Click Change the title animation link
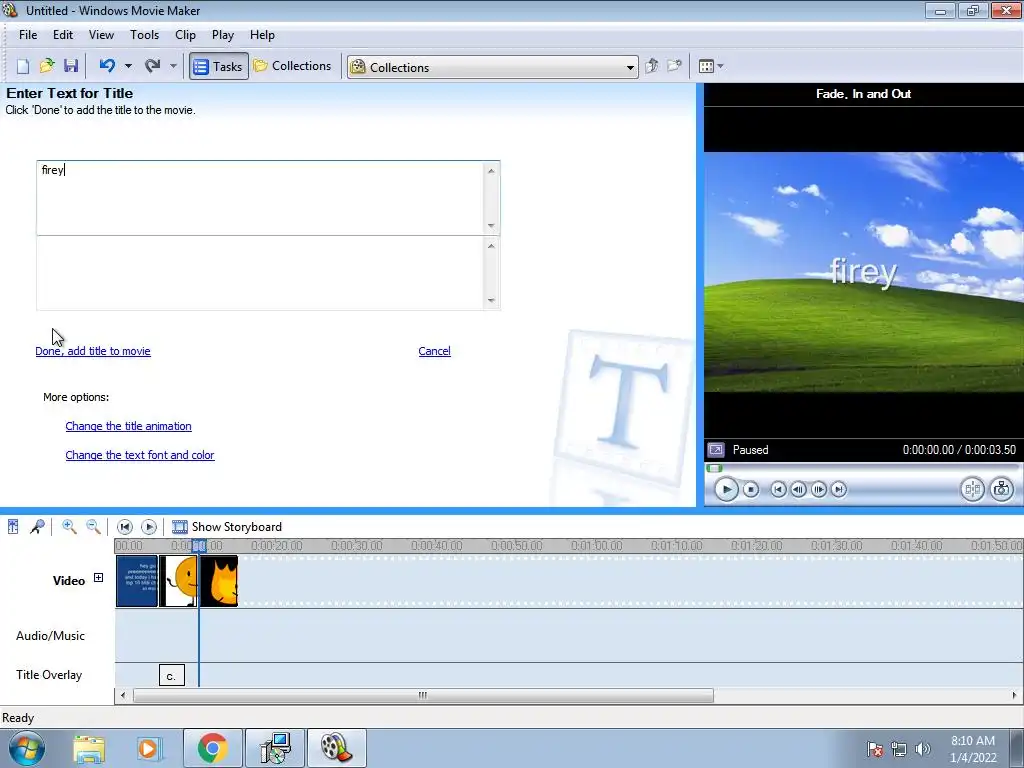 click(x=129, y=426)
